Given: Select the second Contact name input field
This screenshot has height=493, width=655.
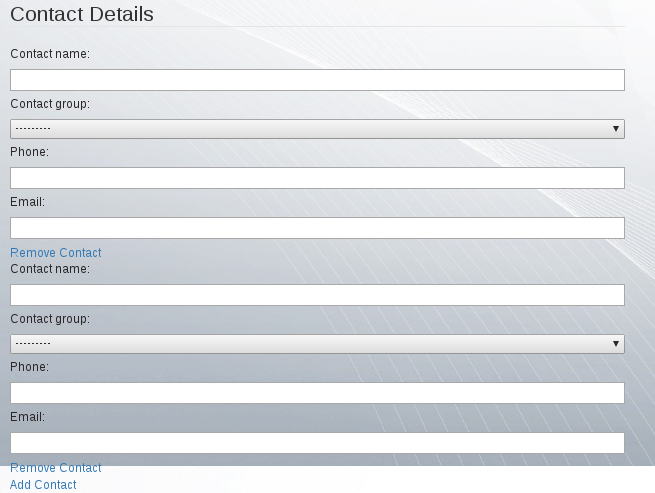Looking at the screenshot, I should click(317, 295).
